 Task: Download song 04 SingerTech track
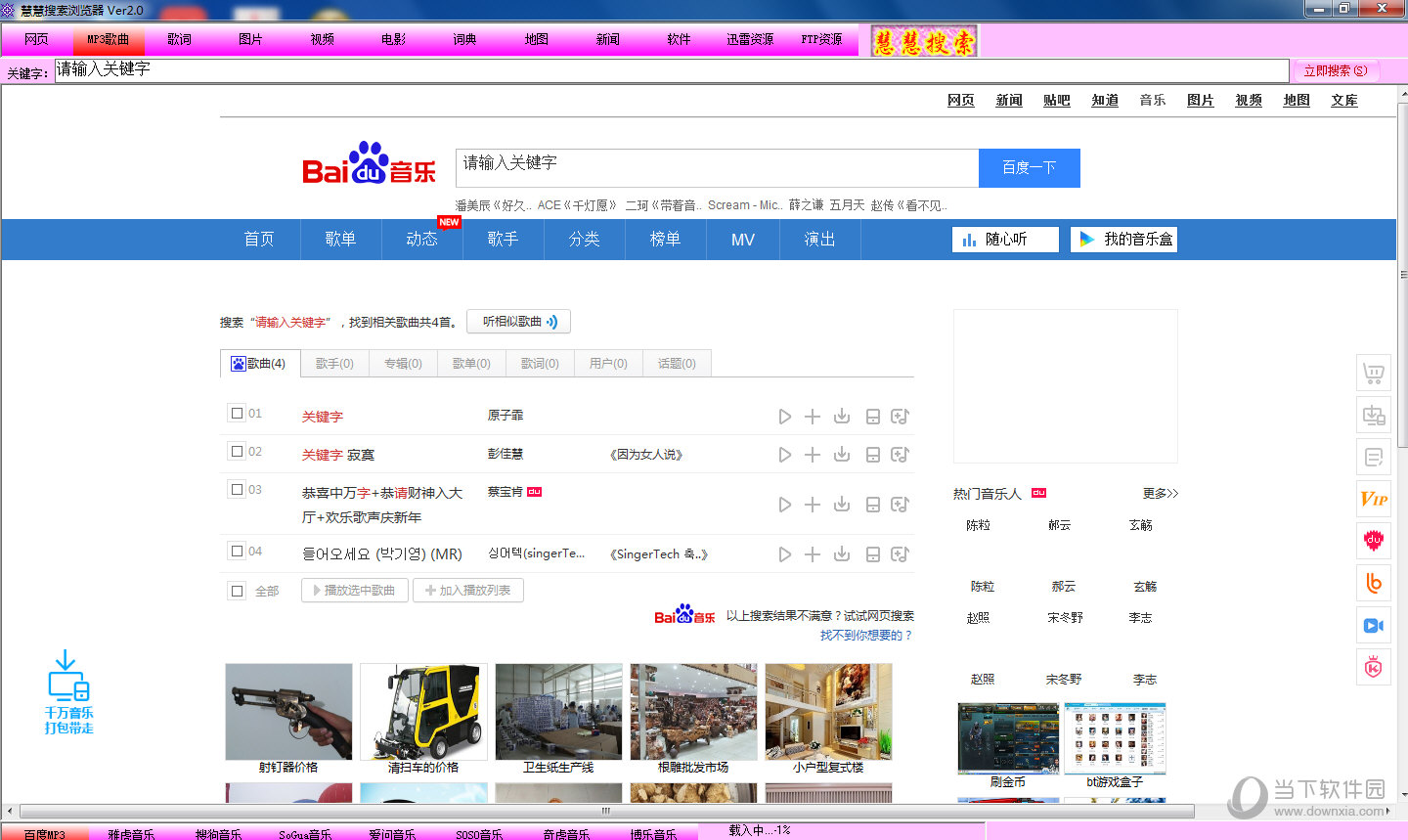pos(842,554)
